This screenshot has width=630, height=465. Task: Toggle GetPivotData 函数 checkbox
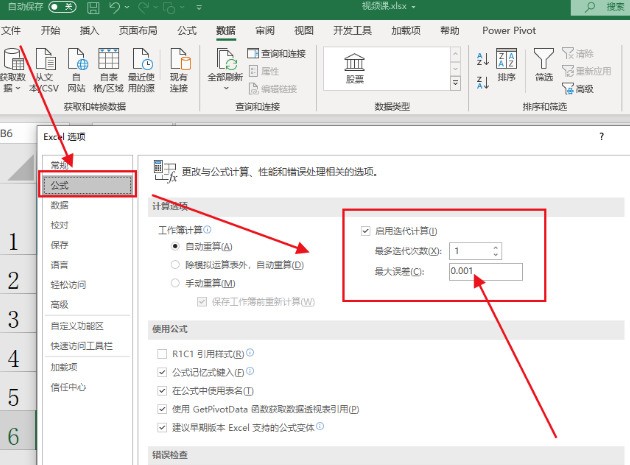pyautogui.click(x=162, y=409)
